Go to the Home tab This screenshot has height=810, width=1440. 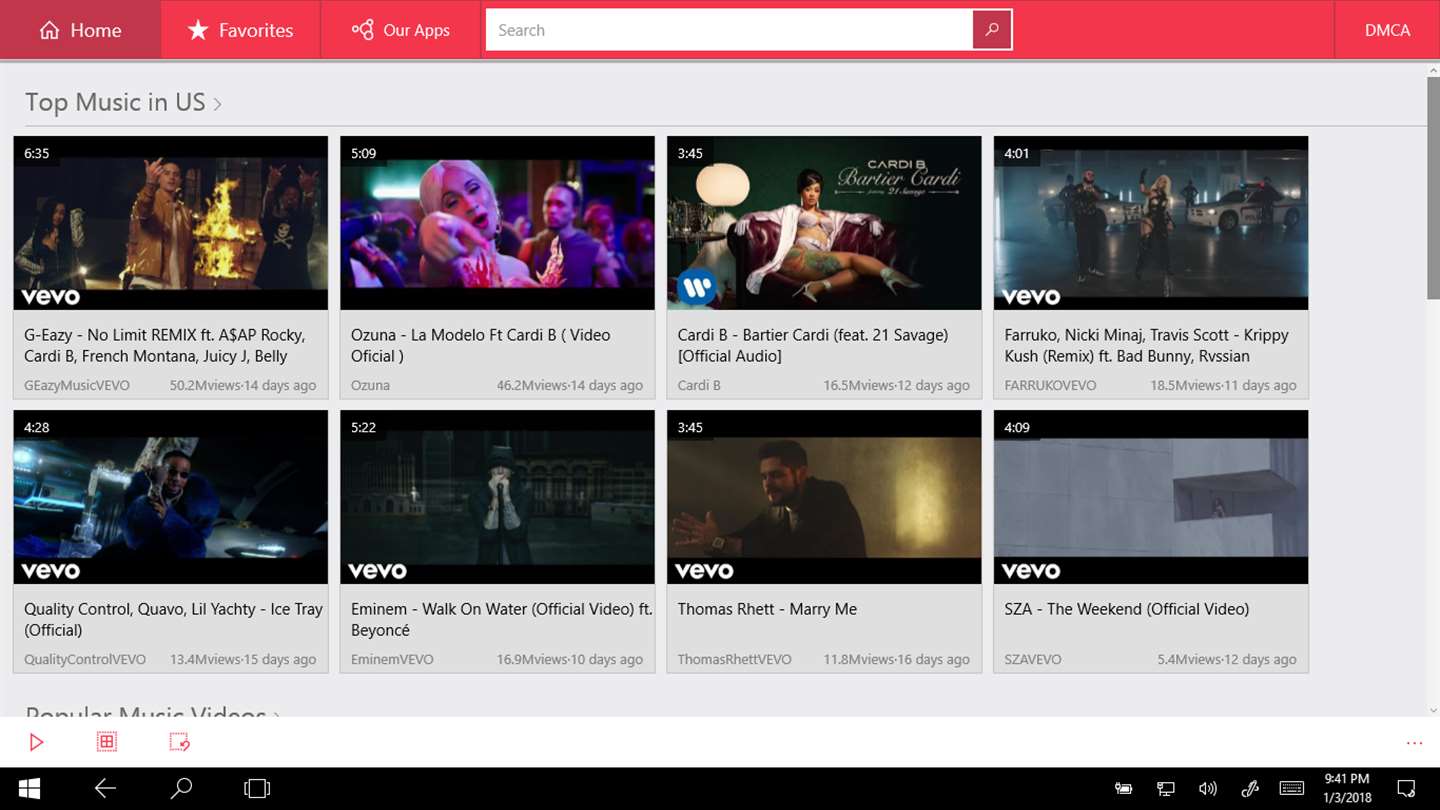click(x=80, y=30)
